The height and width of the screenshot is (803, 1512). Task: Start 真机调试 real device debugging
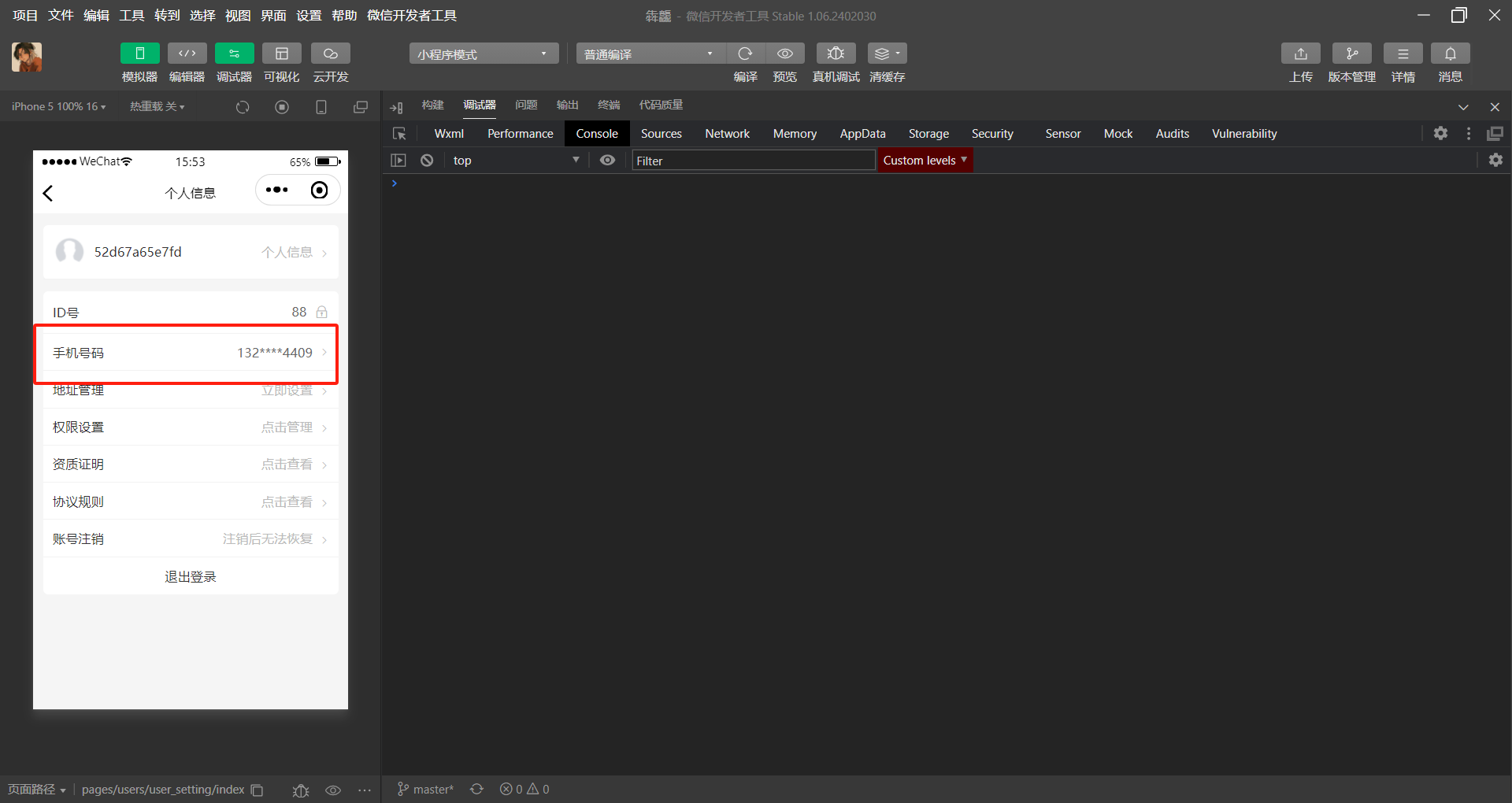click(x=836, y=54)
